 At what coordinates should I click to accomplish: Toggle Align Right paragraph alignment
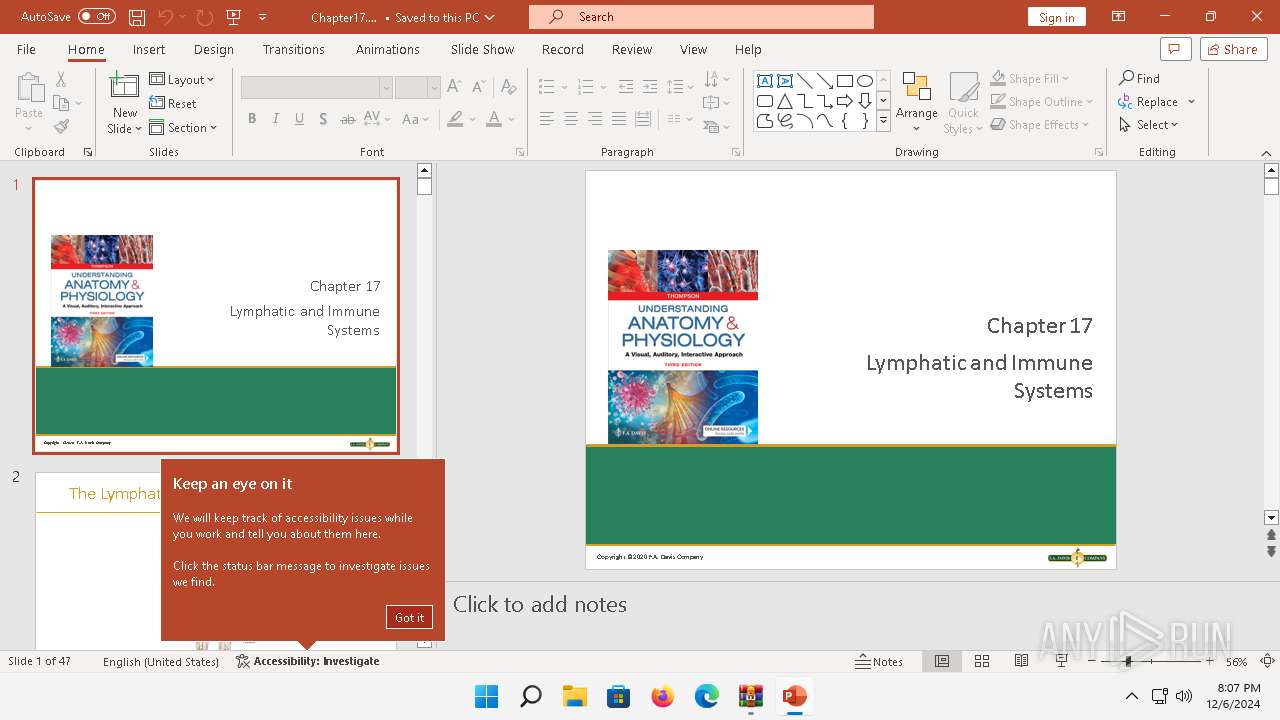click(x=595, y=119)
